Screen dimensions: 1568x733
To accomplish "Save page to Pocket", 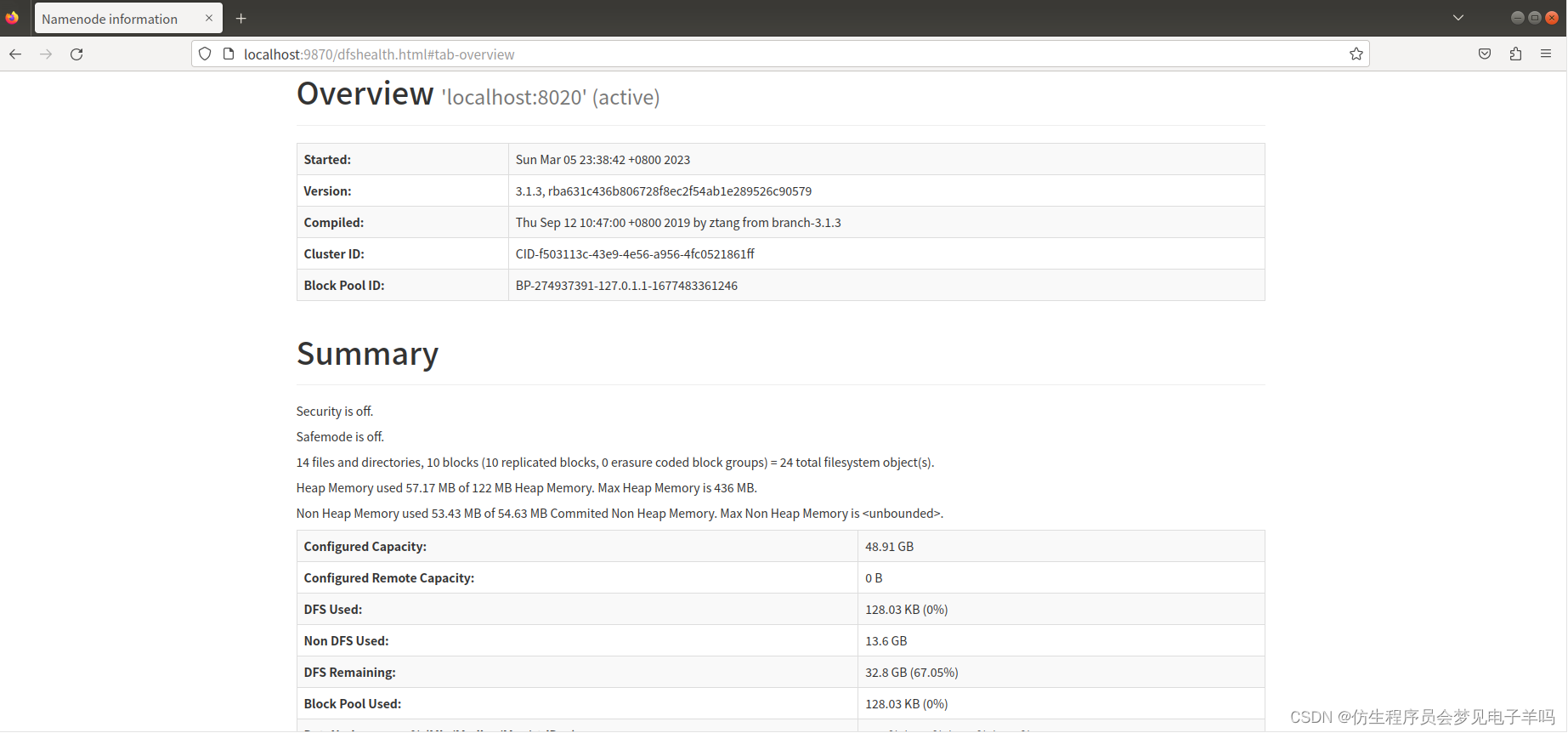I will click(x=1485, y=54).
